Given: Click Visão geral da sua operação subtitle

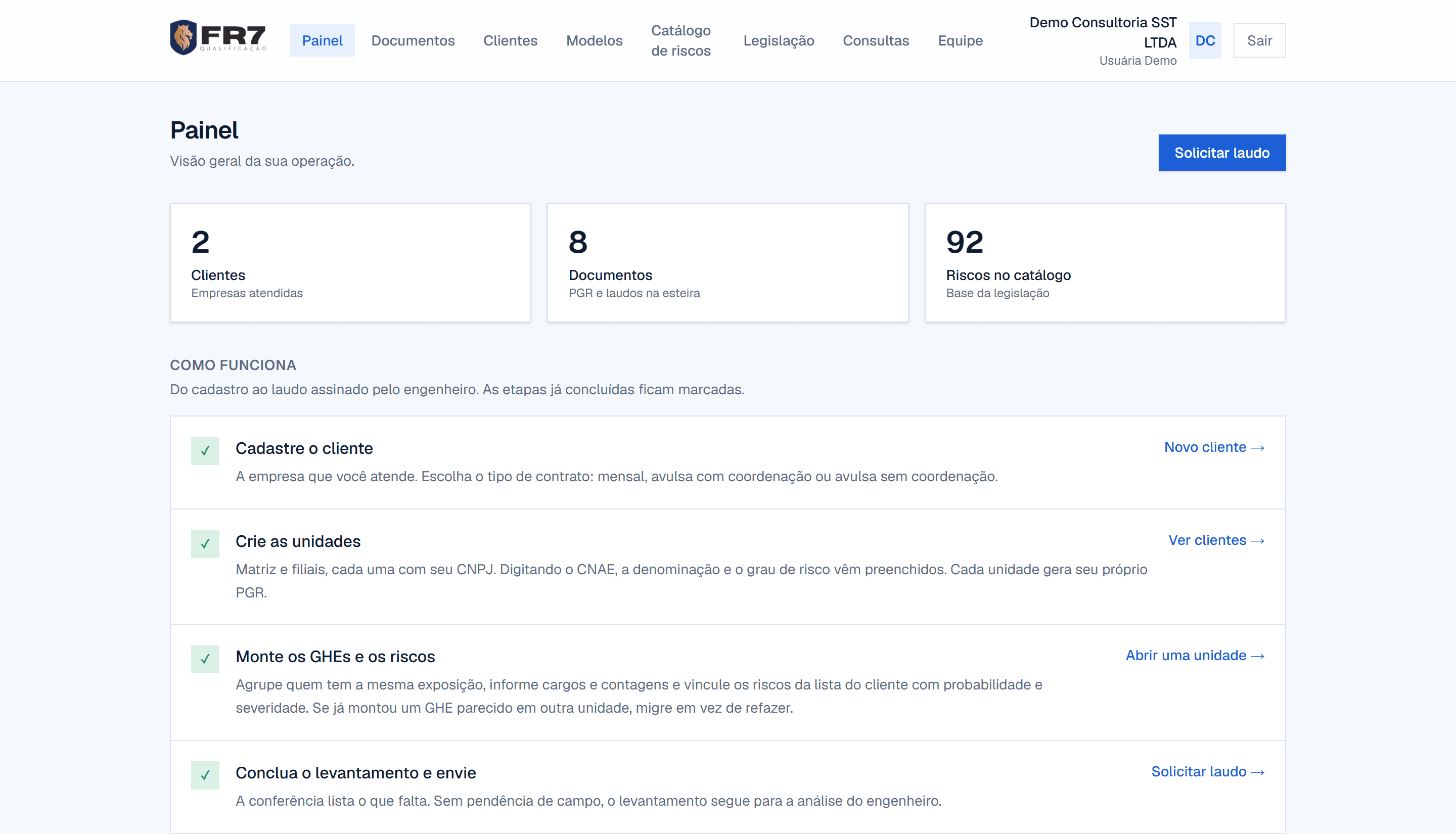Looking at the screenshot, I should (262, 161).
